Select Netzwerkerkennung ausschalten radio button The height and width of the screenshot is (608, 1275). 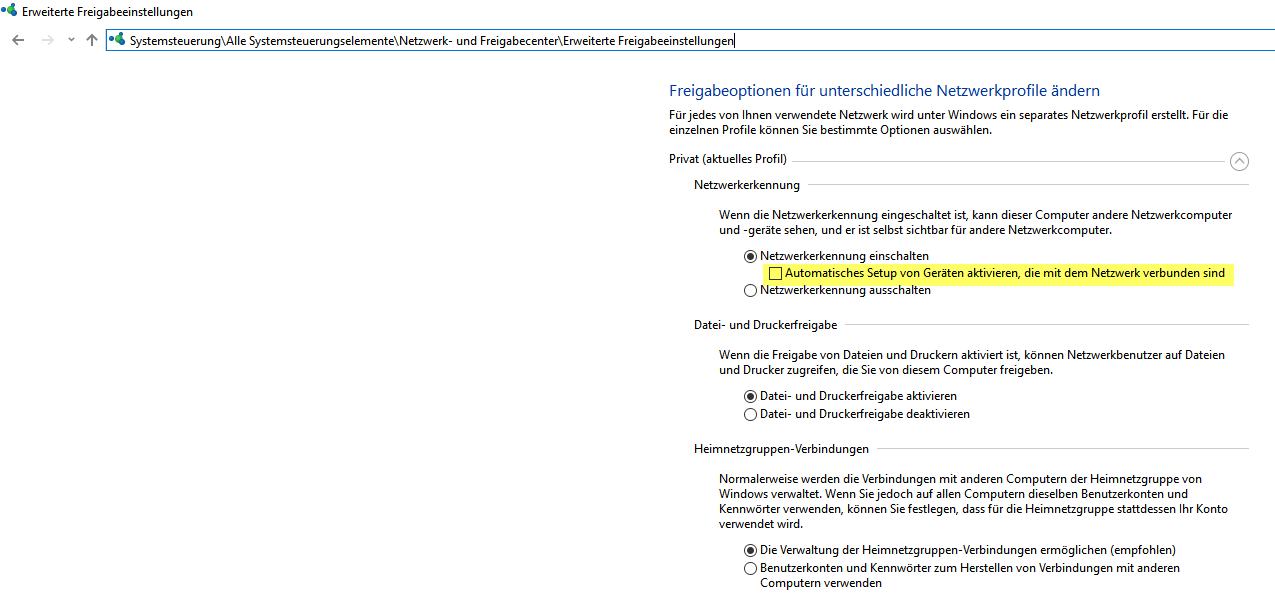751,291
